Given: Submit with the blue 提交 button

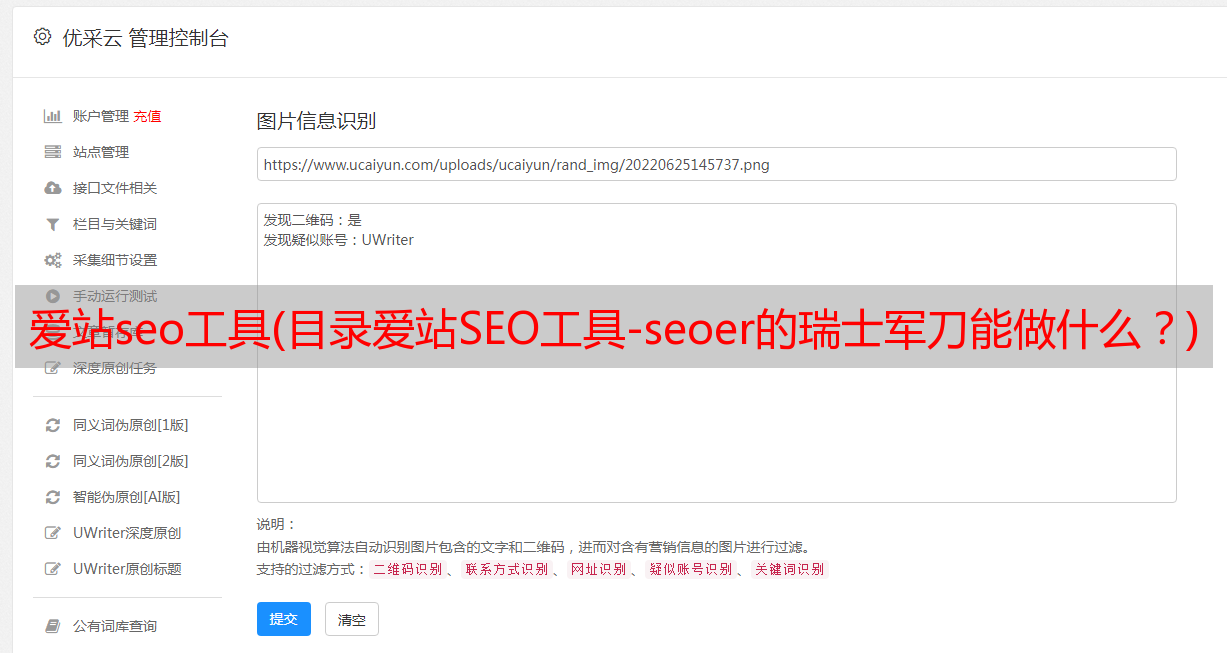Looking at the screenshot, I should pos(284,619).
